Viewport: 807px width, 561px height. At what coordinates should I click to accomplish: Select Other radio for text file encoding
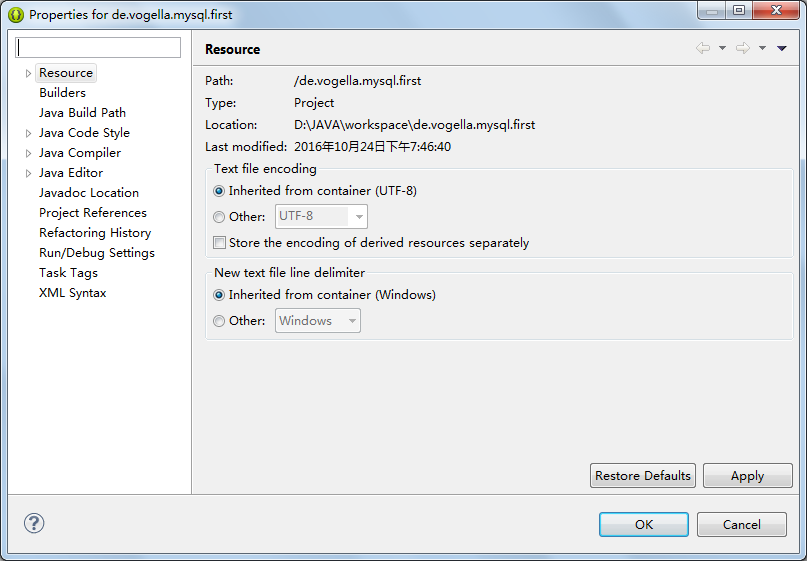(x=219, y=216)
